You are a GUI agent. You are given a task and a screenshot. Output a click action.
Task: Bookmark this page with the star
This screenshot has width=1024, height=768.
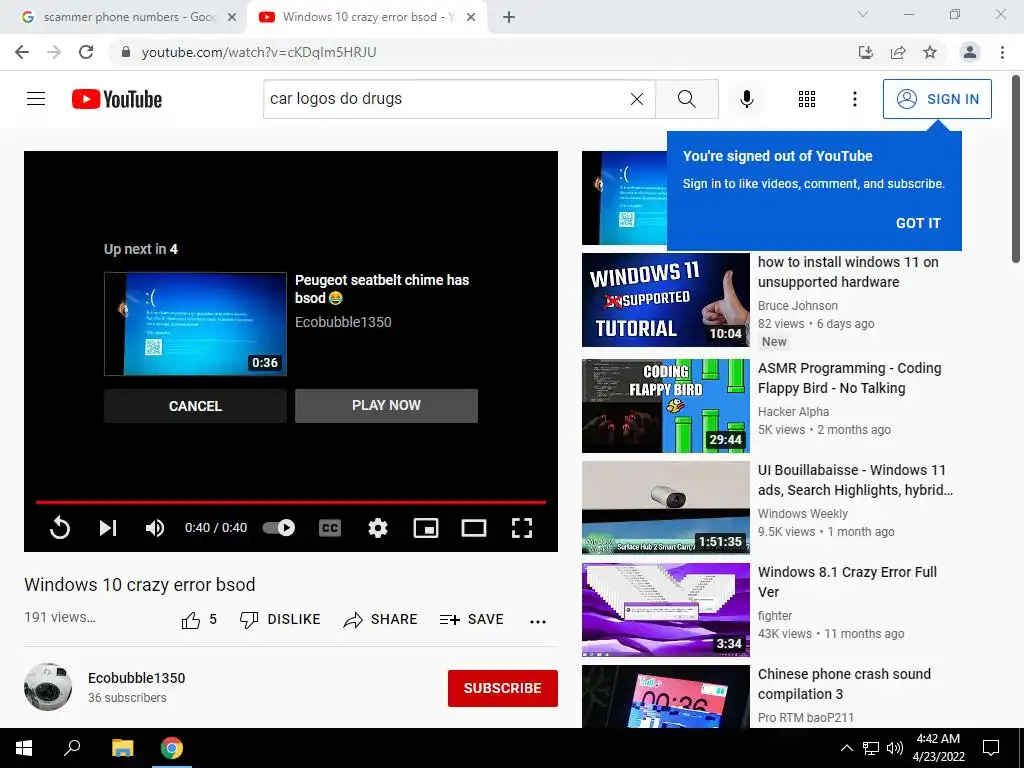point(930,52)
